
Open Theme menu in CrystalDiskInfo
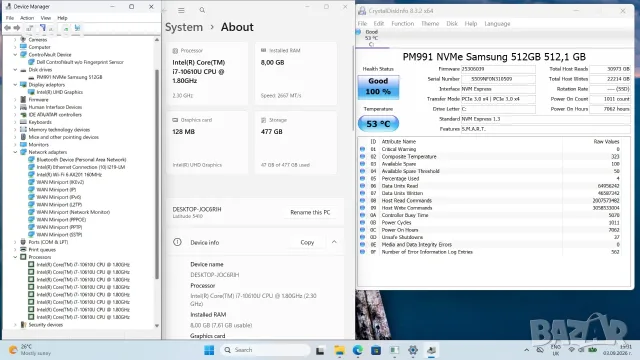pos(430,24)
